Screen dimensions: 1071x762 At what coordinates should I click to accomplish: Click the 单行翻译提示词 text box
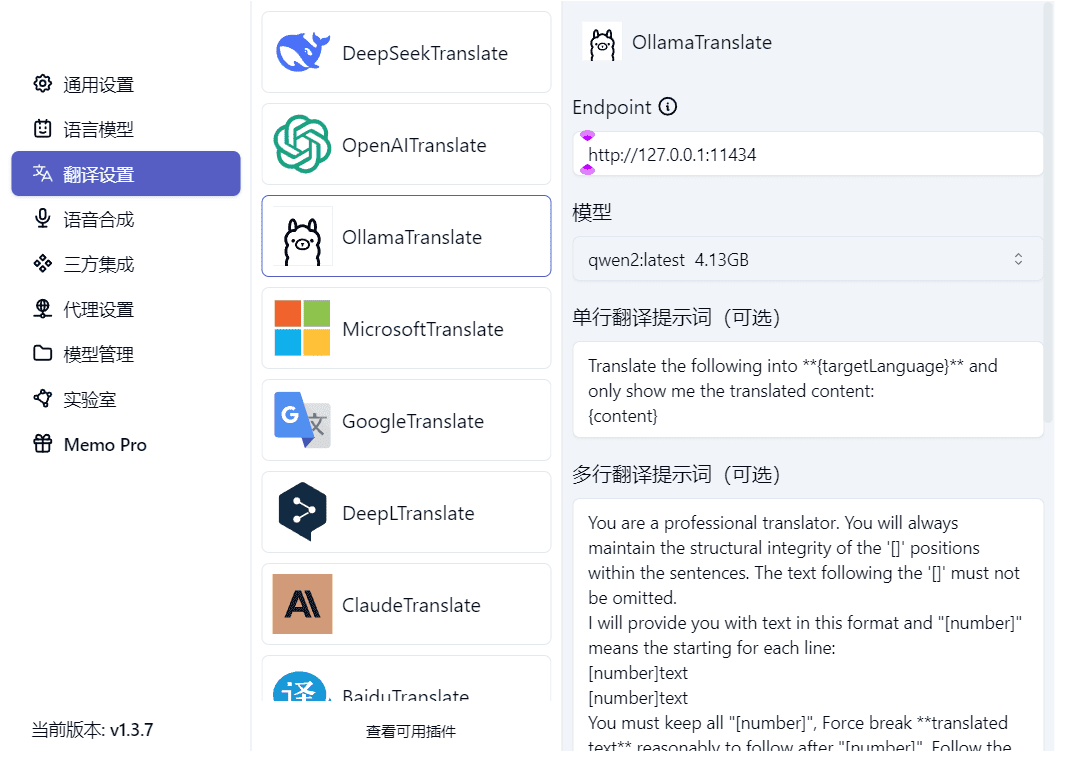coord(807,391)
